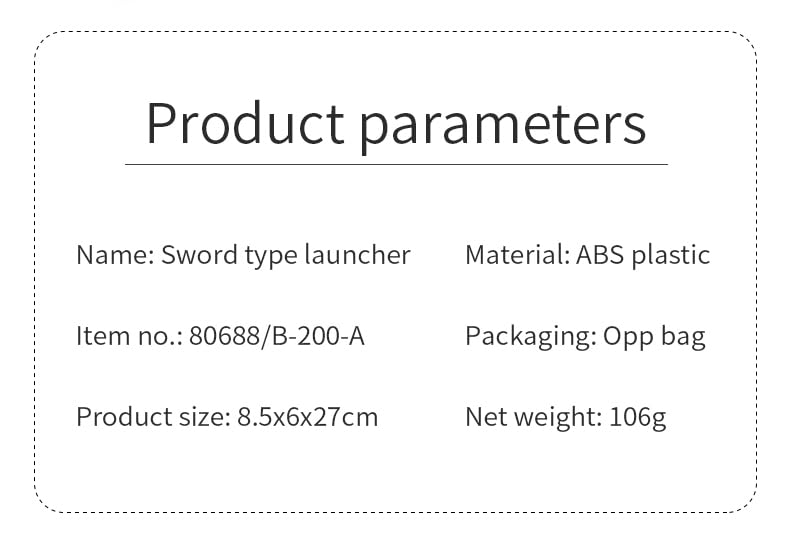Screen dimensions: 790x551
Task: Select the "Product size:" label
Action: tap(153, 416)
